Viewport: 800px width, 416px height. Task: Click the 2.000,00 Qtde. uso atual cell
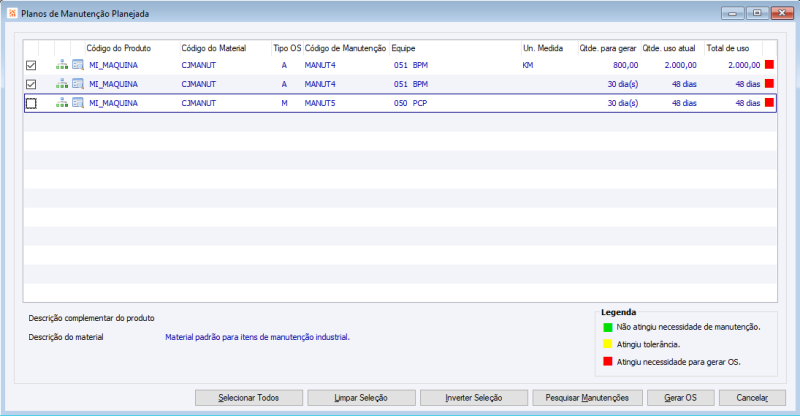[x=681, y=65]
